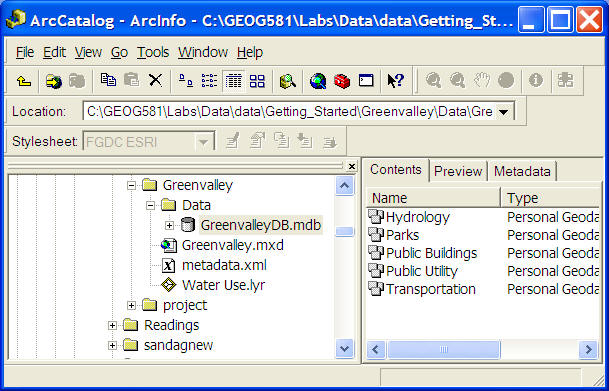Screen dimensions: 609x391
Task: Open the red ArcToolbox icon
Action: pos(342,81)
